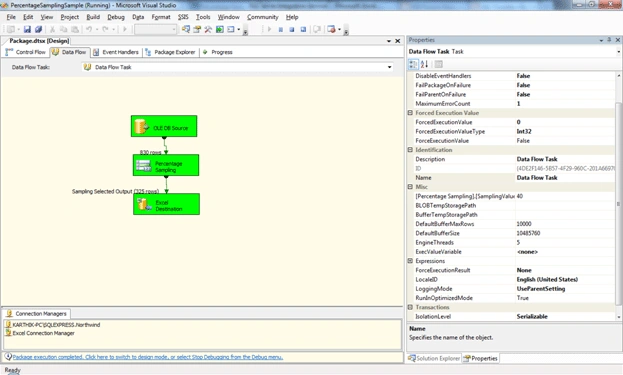Image resolution: width=623 pixels, height=375 pixels.
Task: Stop debugging with the stop icon
Action: click(292, 29)
